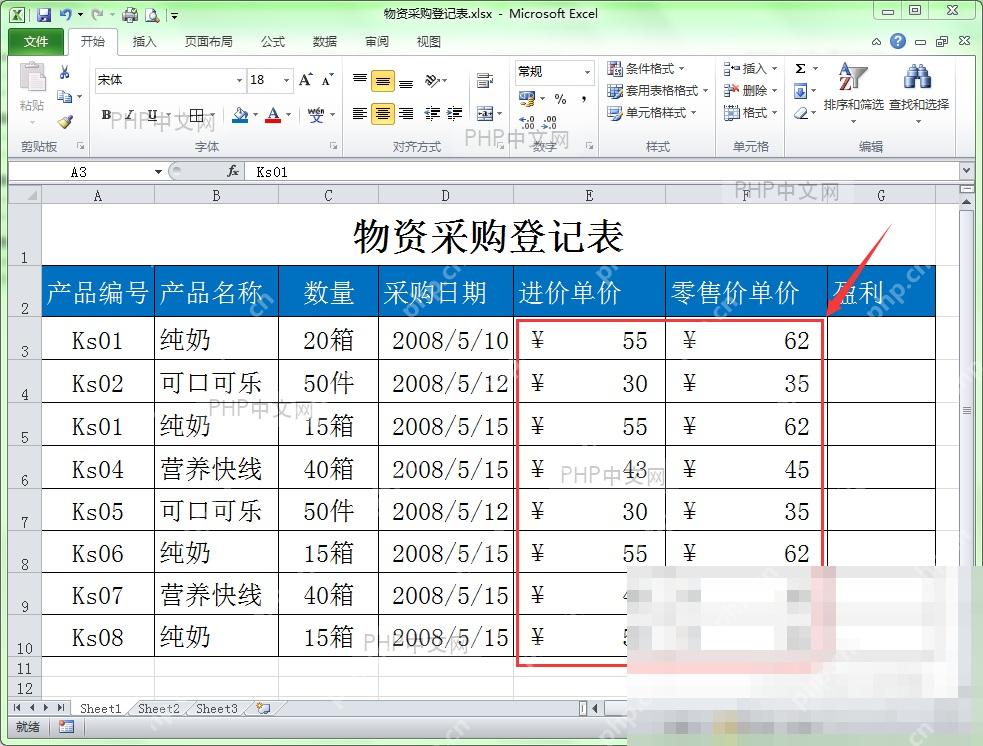Align text left

pos(360,113)
